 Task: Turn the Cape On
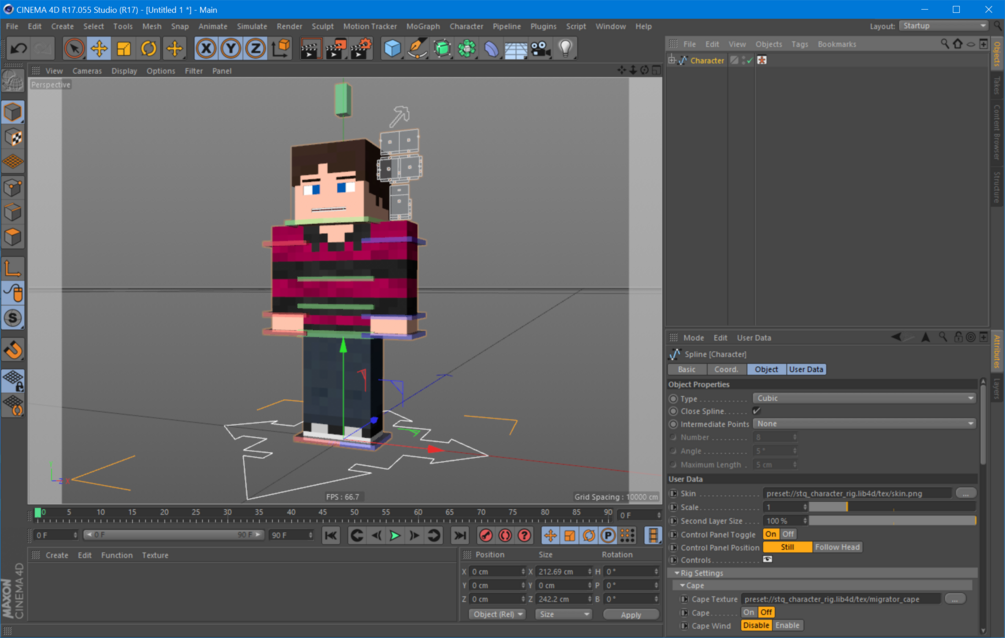click(x=749, y=612)
